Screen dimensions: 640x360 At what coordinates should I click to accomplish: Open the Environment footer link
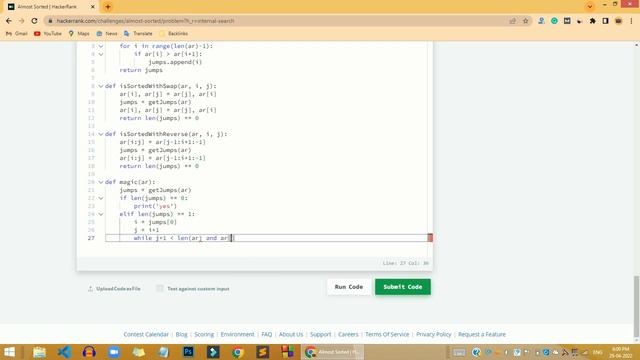238,334
